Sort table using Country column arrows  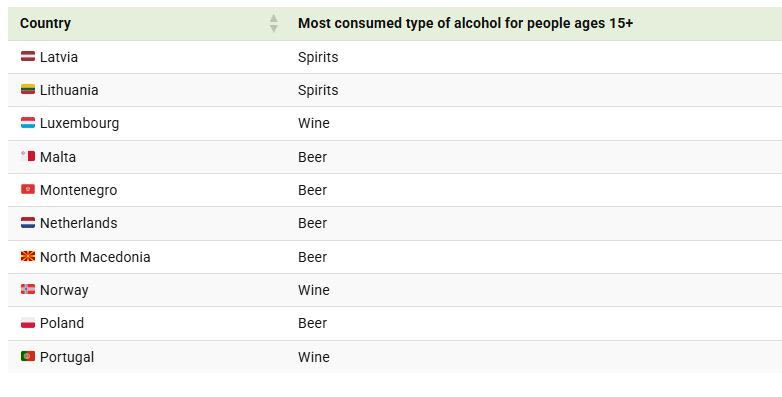273,23
